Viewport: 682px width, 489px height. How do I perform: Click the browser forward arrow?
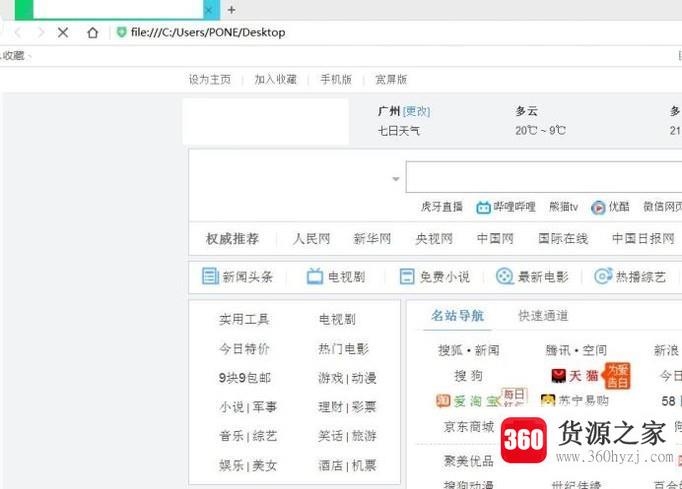[40, 32]
